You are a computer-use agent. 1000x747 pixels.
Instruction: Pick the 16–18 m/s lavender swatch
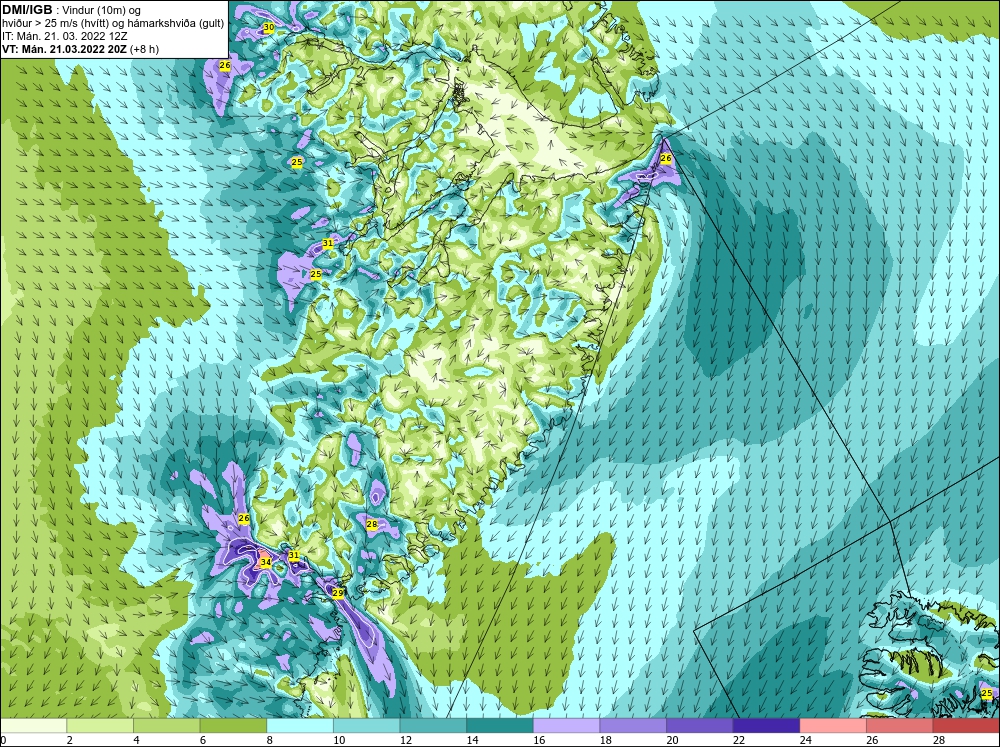pyautogui.click(x=566, y=726)
